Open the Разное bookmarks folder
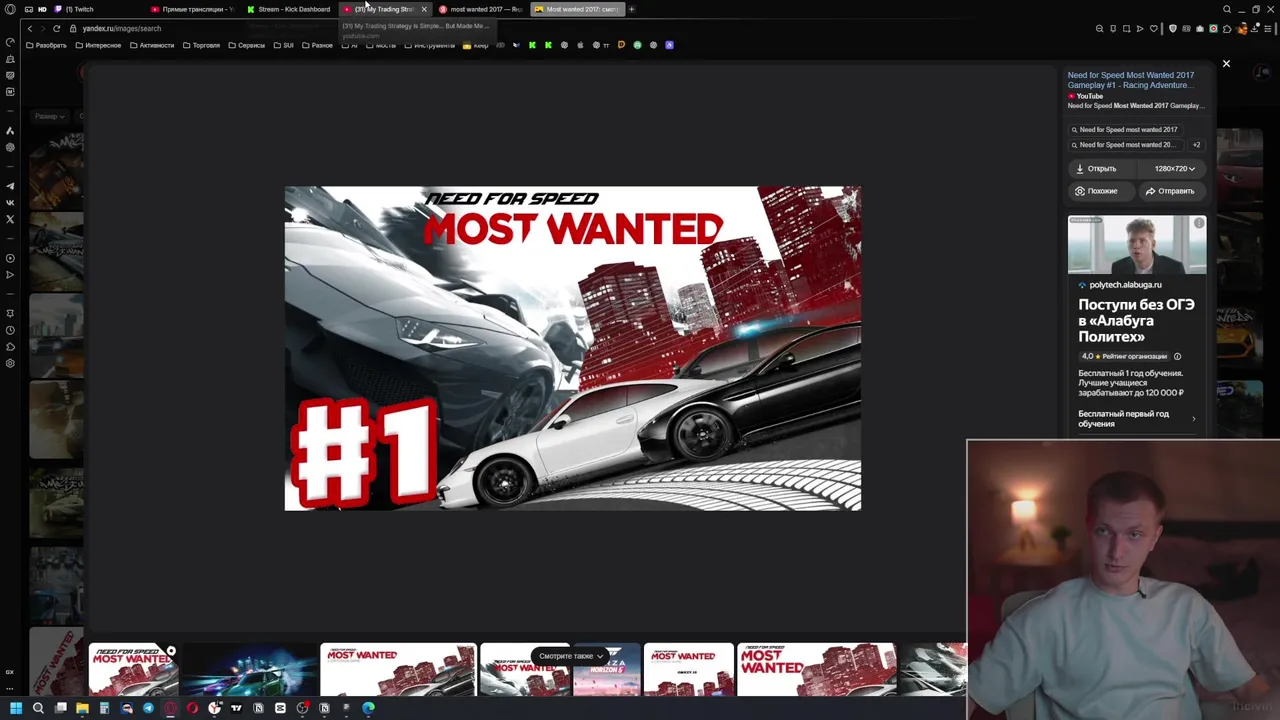The width and height of the screenshot is (1280, 720). pyautogui.click(x=316, y=45)
